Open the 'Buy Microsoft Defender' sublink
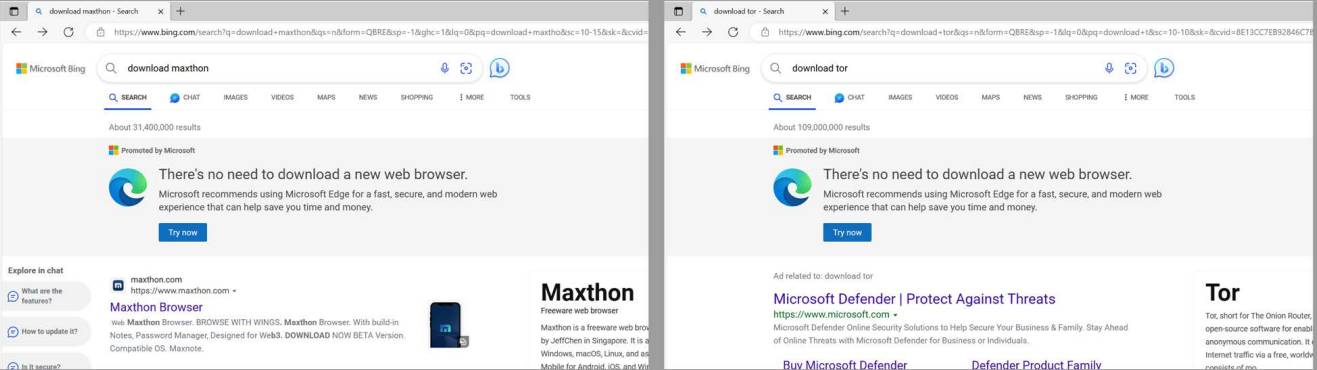Viewport: 1317px width, 370px height. pos(845,364)
